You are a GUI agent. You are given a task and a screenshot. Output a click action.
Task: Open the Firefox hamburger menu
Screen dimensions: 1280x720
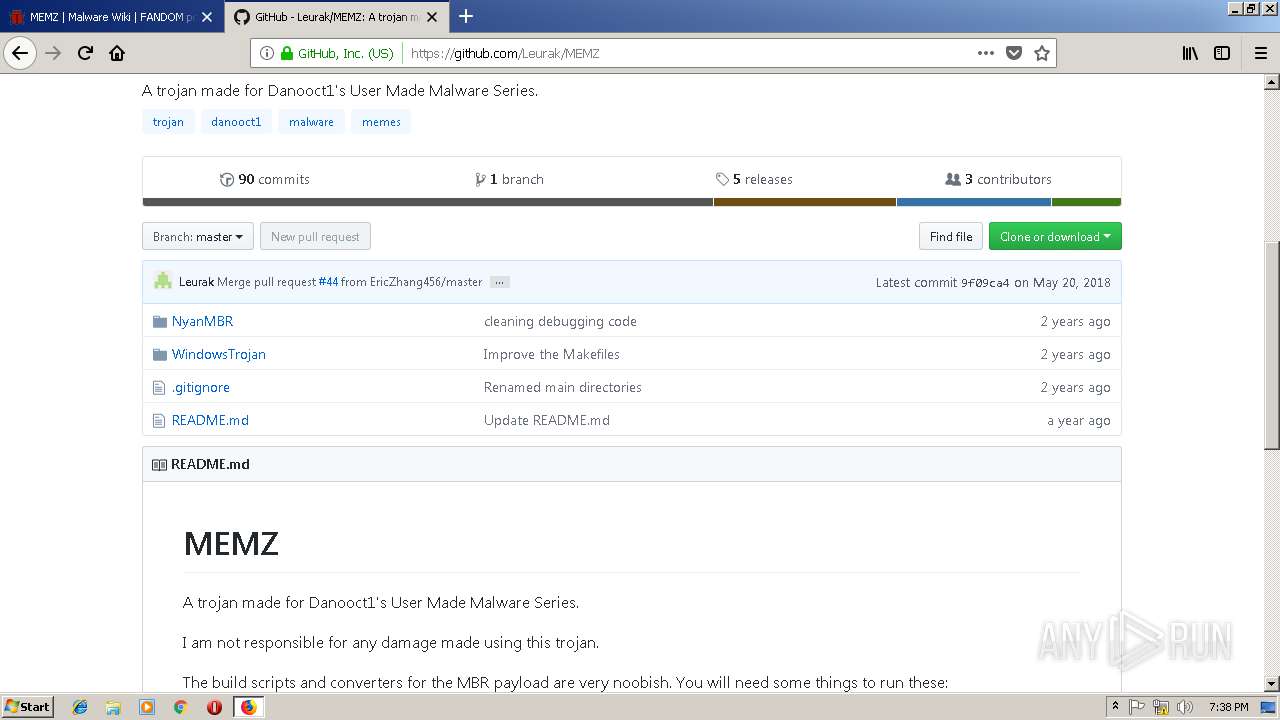pyautogui.click(x=1261, y=53)
